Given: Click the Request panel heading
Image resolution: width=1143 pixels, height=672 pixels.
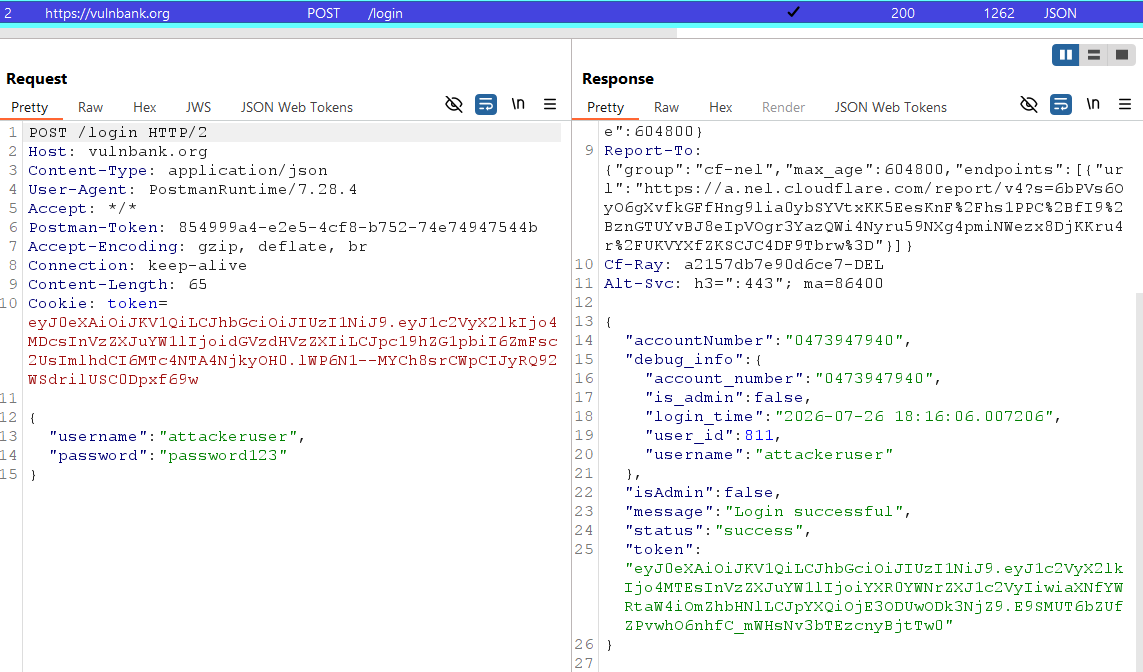Looking at the screenshot, I should [x=36, y=79].
